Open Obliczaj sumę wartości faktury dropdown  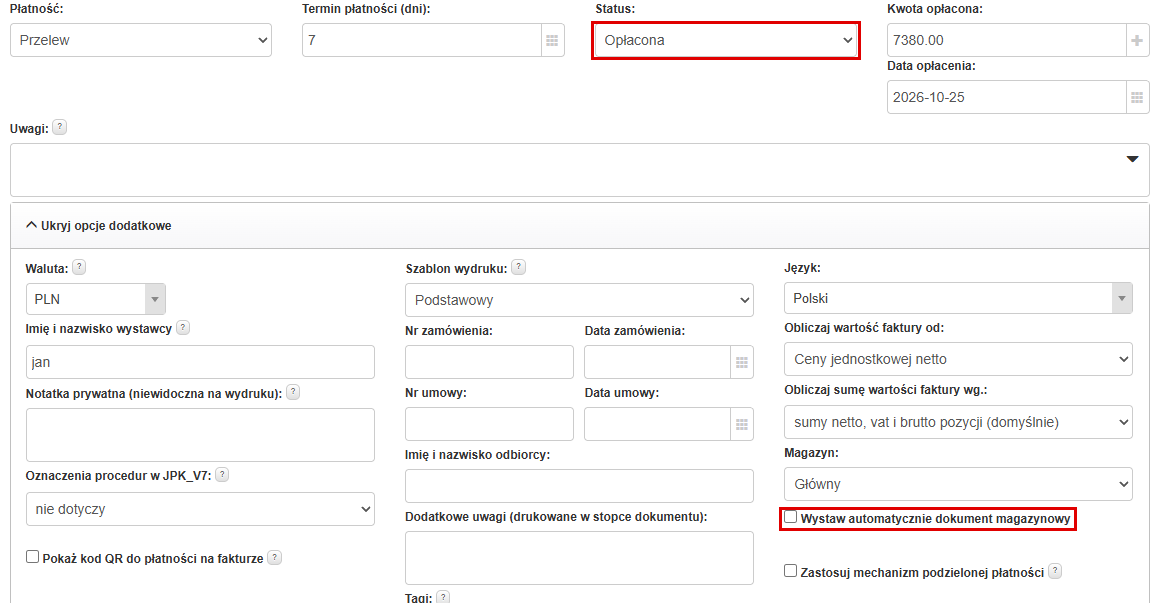tap(958, 422)
